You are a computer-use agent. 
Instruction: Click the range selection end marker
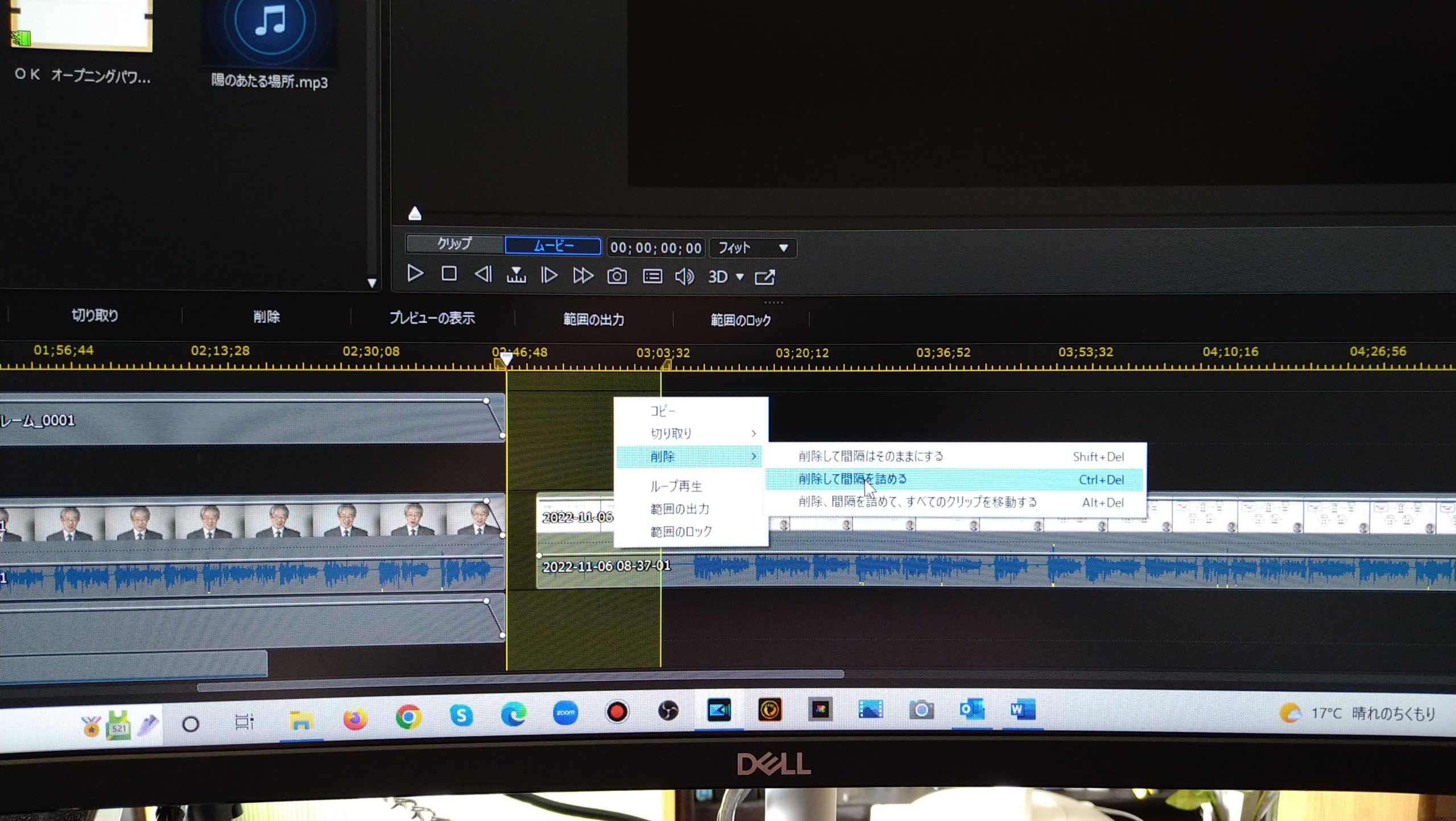pos(665,364)
